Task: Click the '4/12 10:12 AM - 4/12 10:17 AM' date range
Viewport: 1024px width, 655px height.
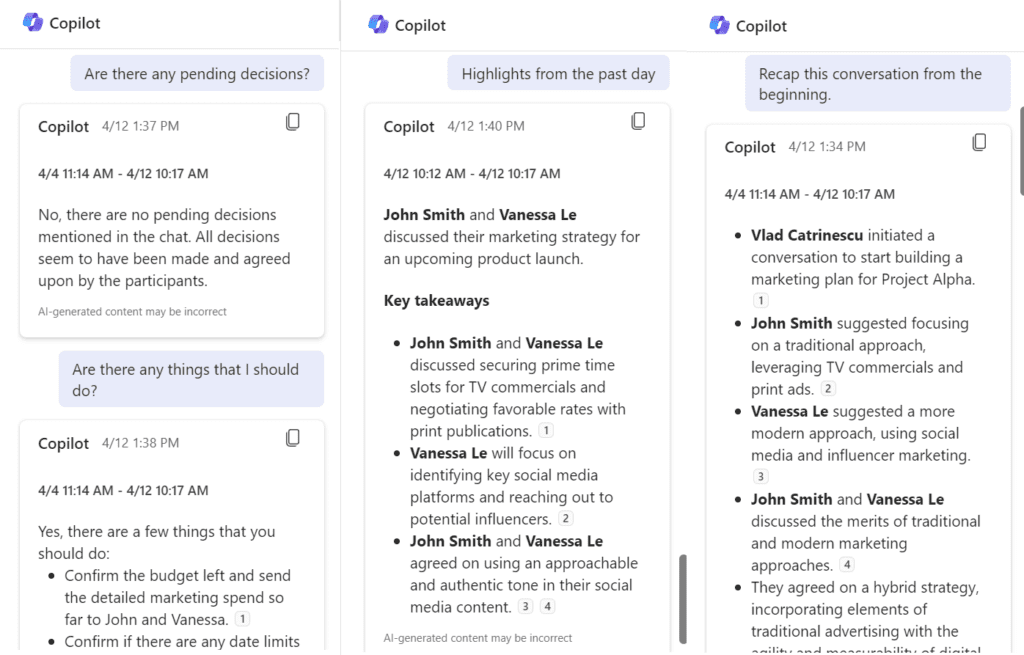Action: tap(472, 174)
